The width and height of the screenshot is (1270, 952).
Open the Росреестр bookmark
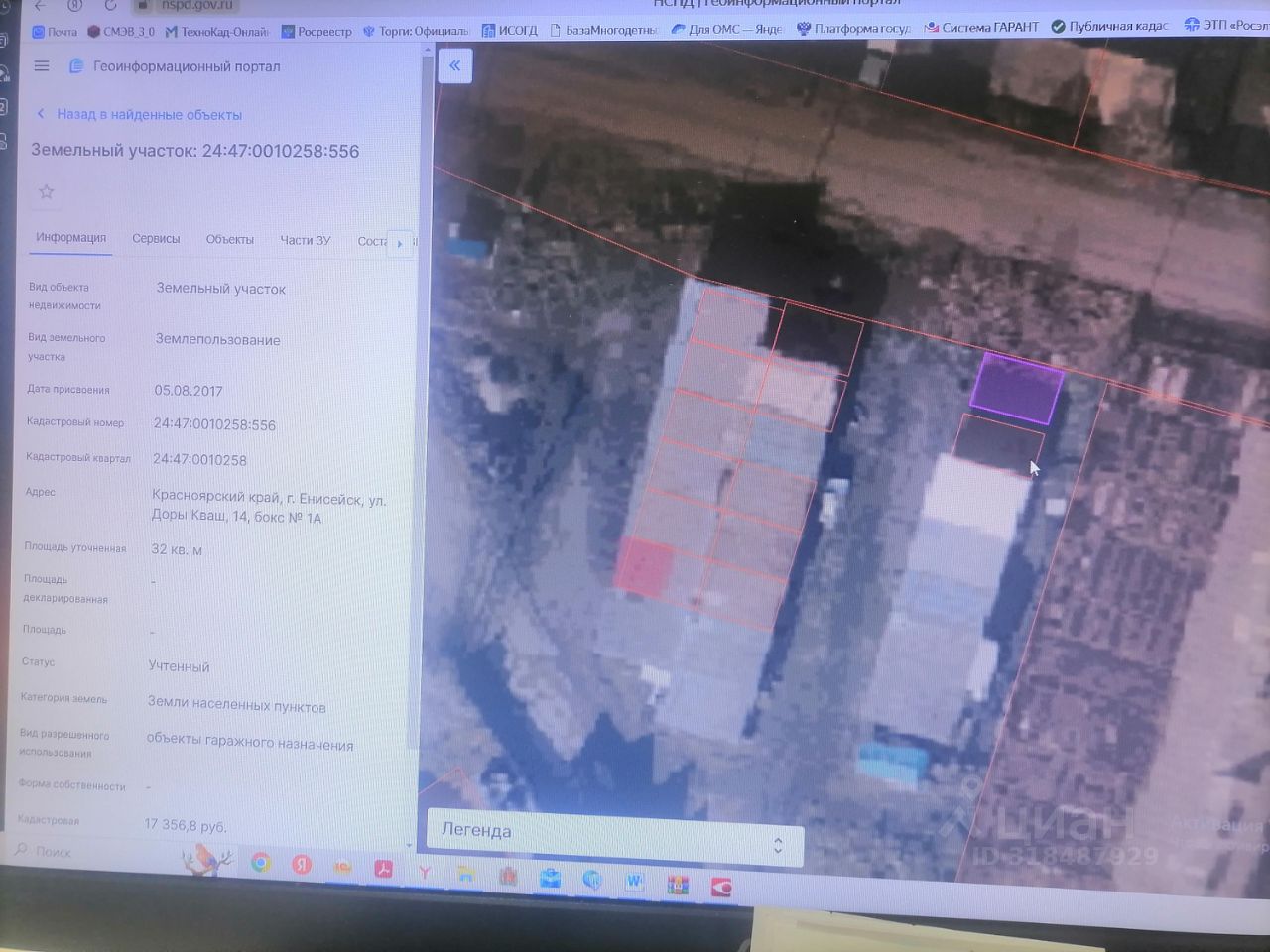tap(317, 32)
